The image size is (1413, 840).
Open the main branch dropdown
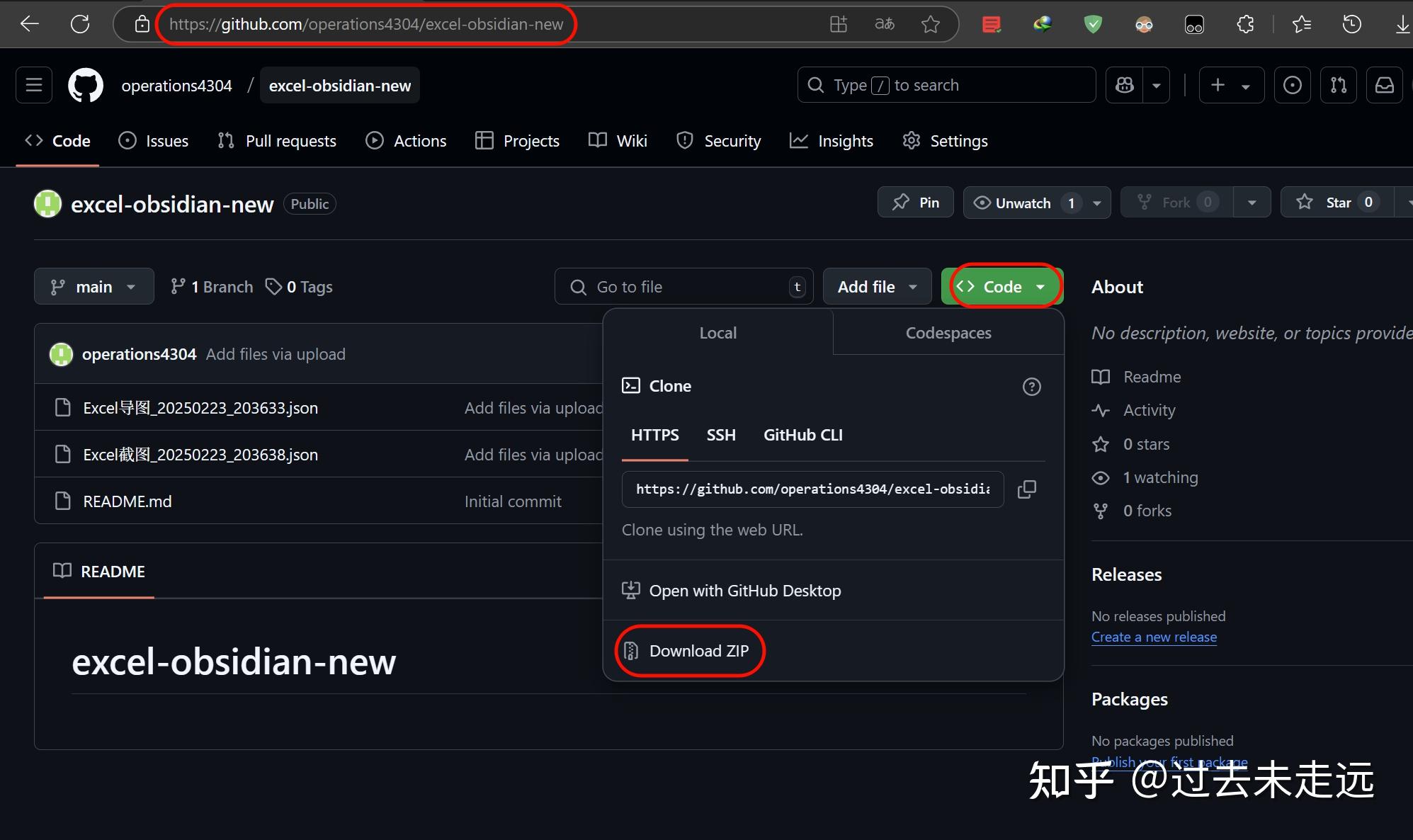pos(93,286)
